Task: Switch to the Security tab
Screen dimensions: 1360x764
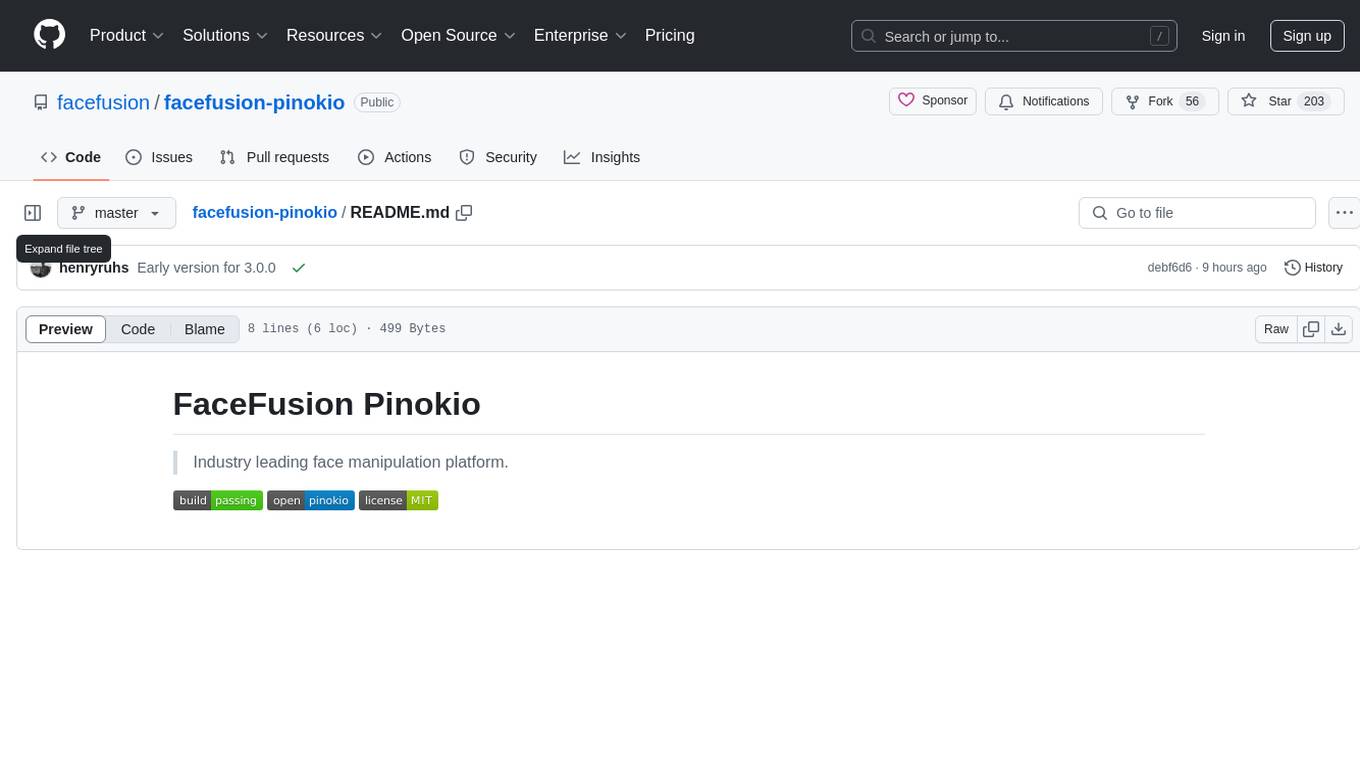Action: pyautogui.click(x=498, y=157)
